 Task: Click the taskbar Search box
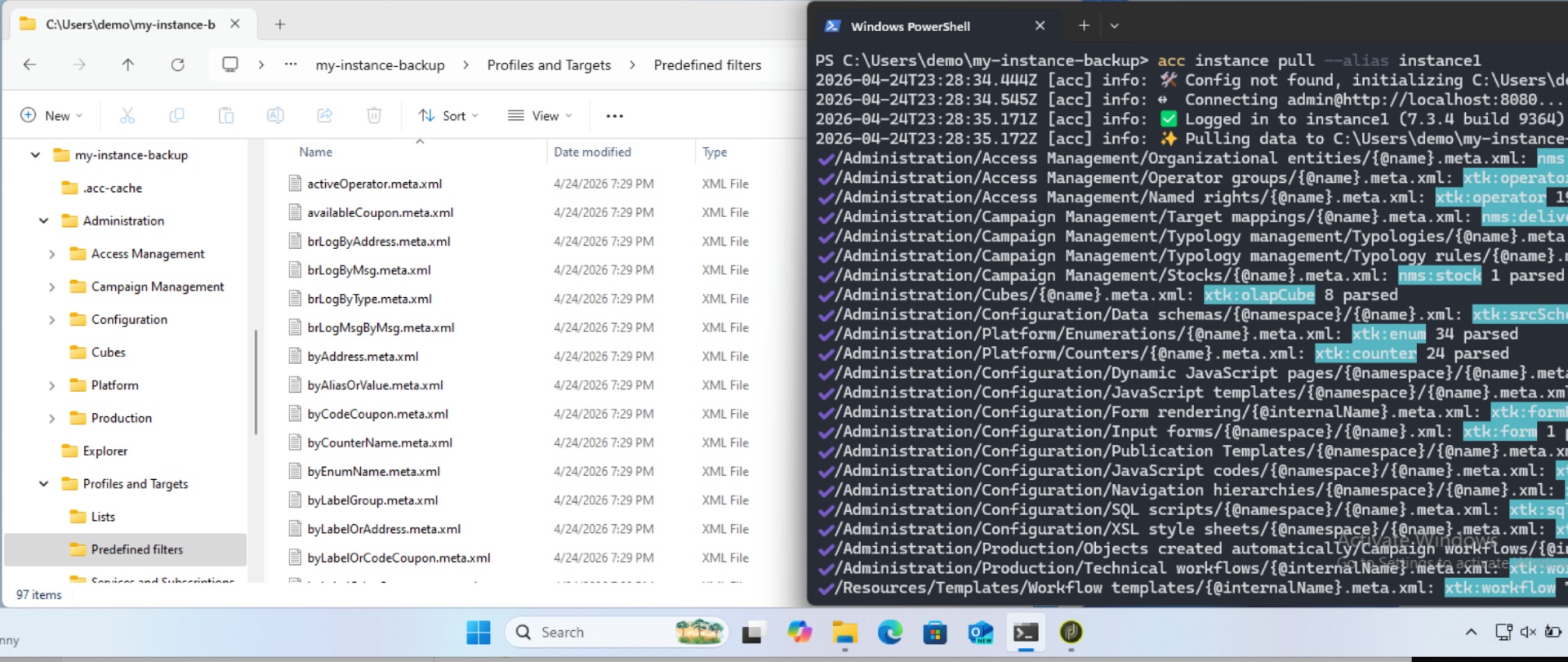click(x=617, y=632)
